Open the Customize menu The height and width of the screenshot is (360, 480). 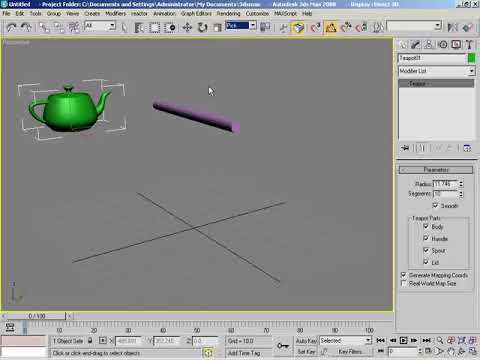point(257,14)
